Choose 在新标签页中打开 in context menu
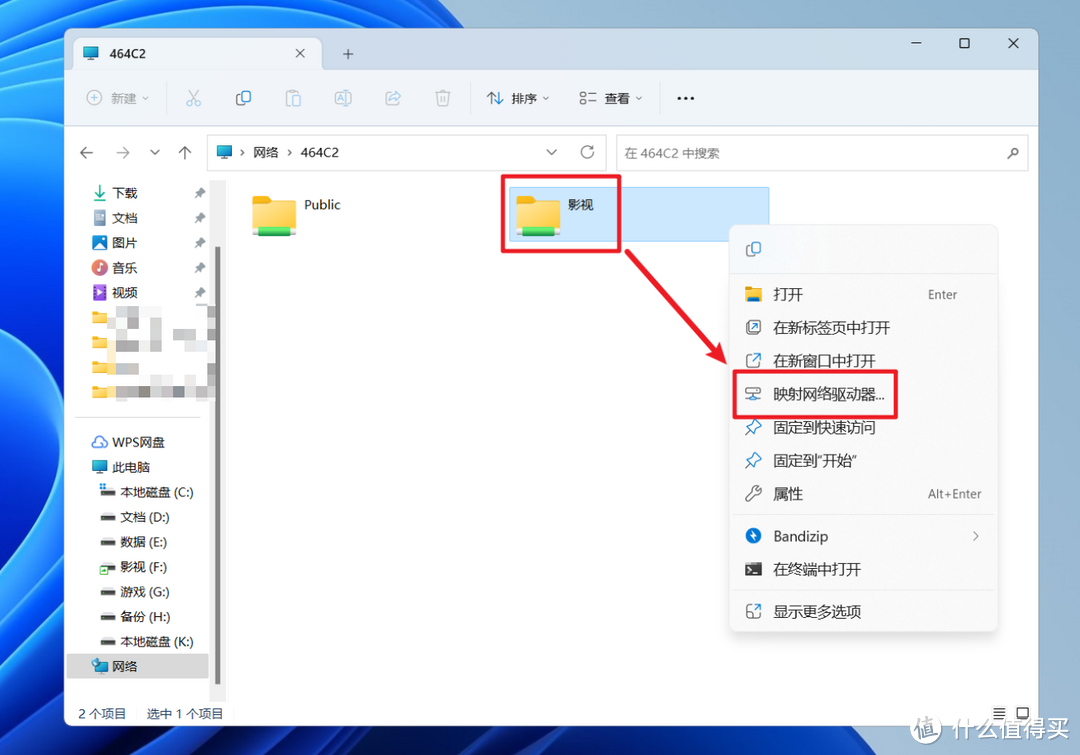The width and height of the screenshot is (1080, 755). coord(863,328)
